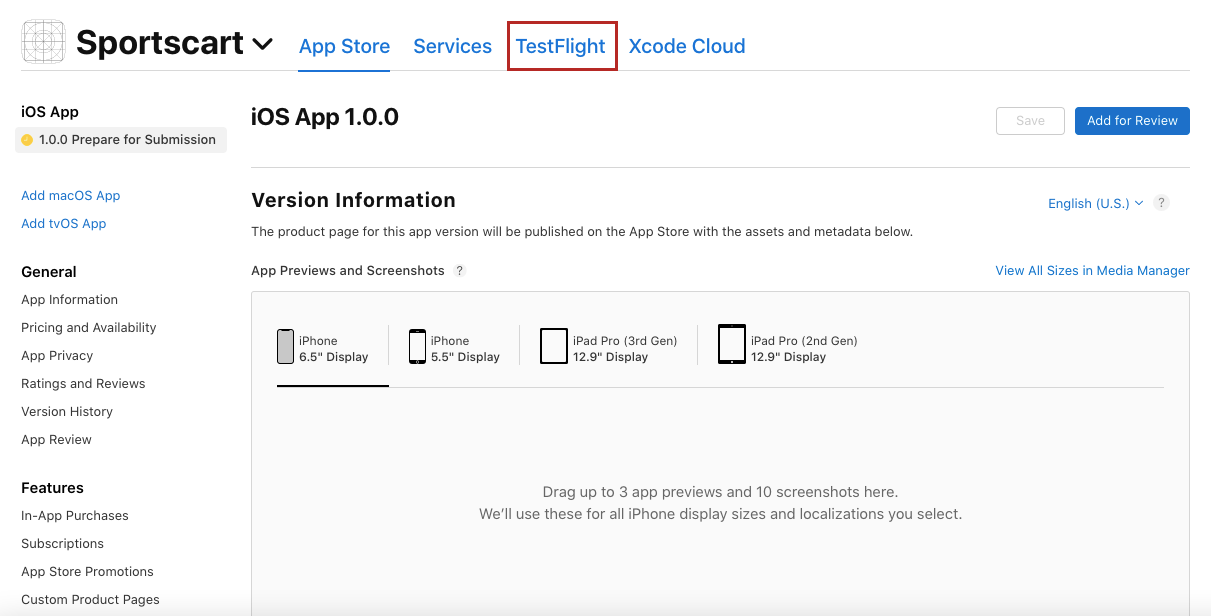
Task: Select iPad Pro (2nd Gen) 12.9" Display
Action: pos(788,348)
